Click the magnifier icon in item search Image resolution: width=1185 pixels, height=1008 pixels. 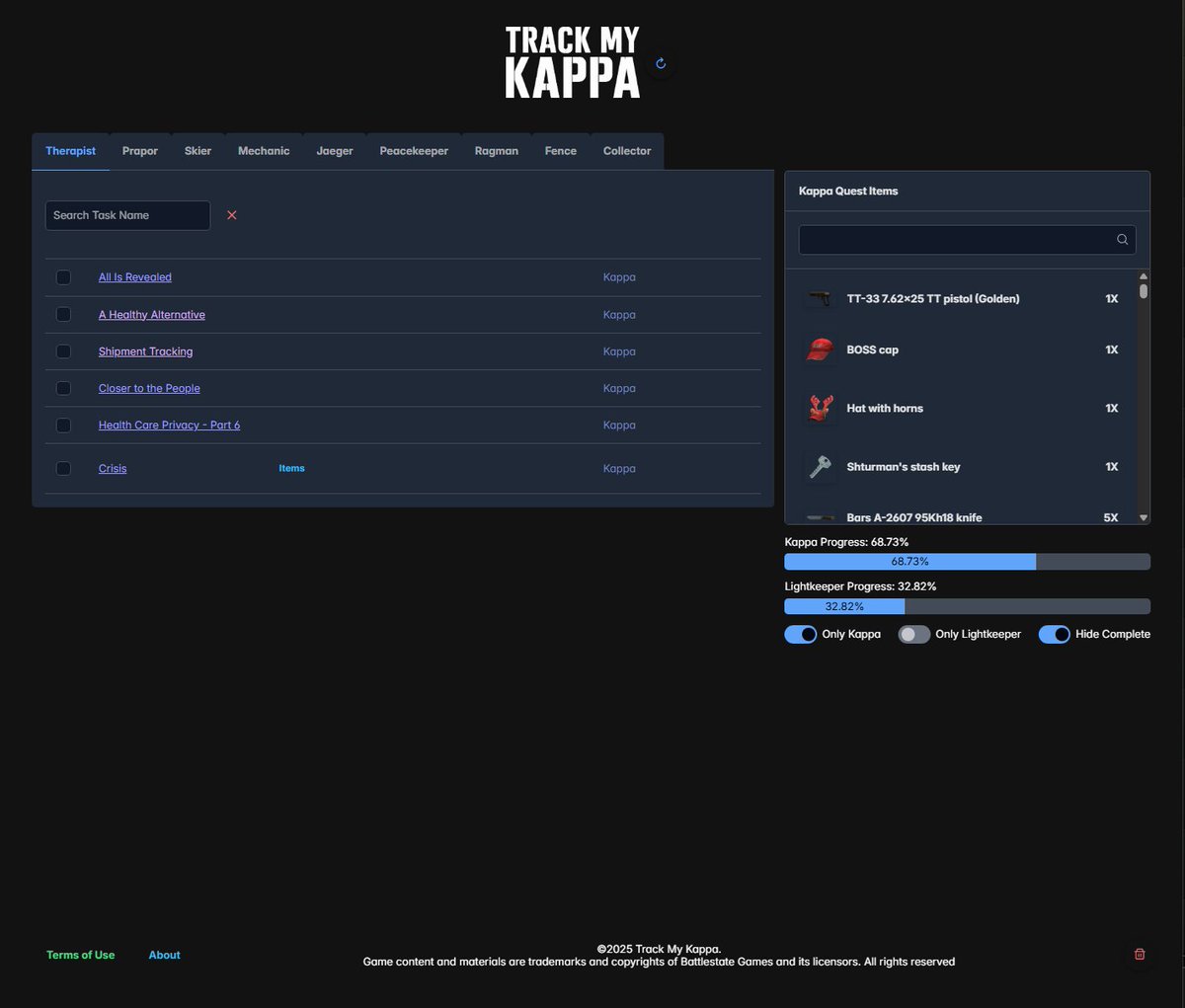(x=1122, y=240)
